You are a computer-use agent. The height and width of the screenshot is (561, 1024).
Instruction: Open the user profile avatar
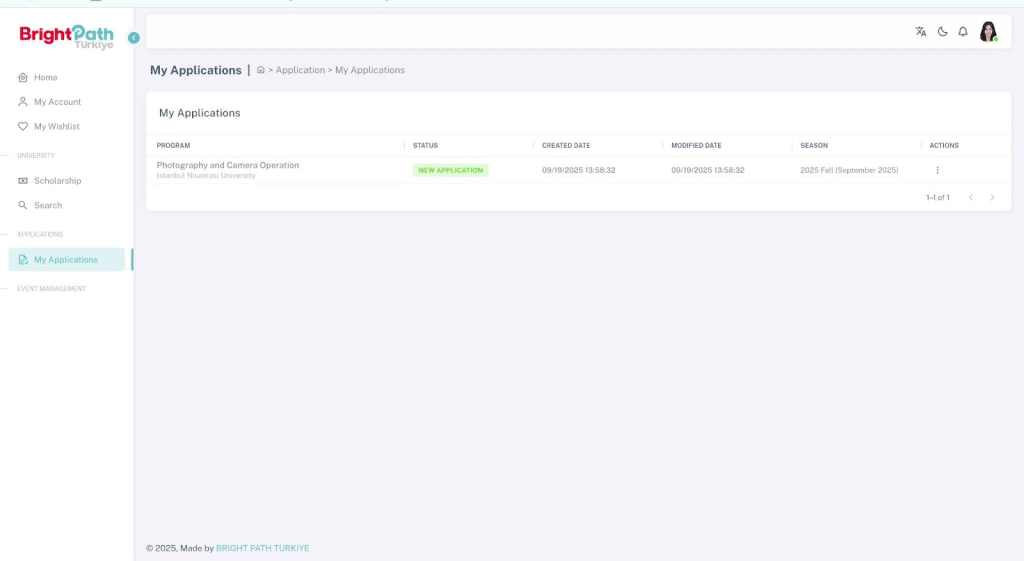click(988, 32)
